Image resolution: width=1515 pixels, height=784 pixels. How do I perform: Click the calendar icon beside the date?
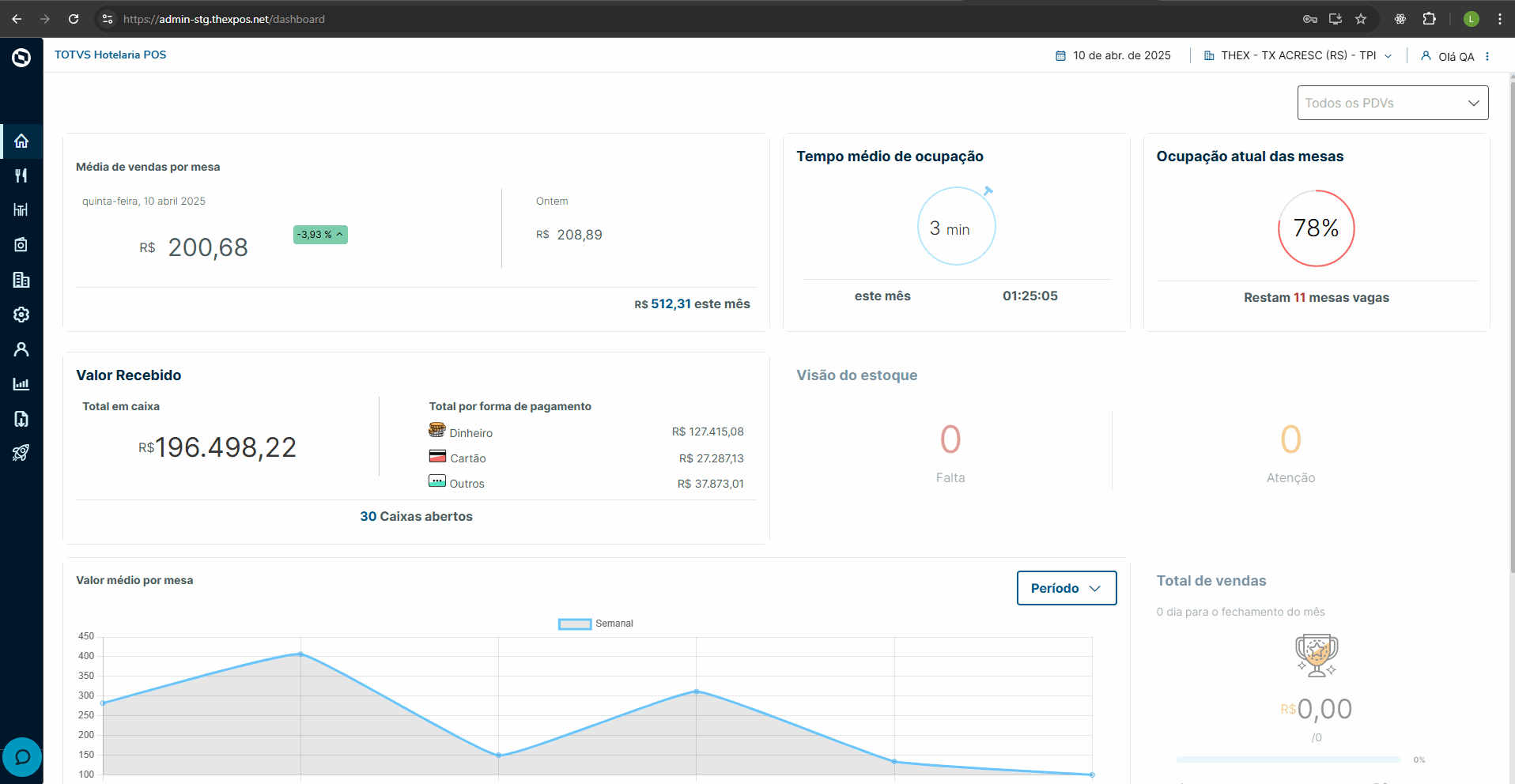tap(1060, 55)
